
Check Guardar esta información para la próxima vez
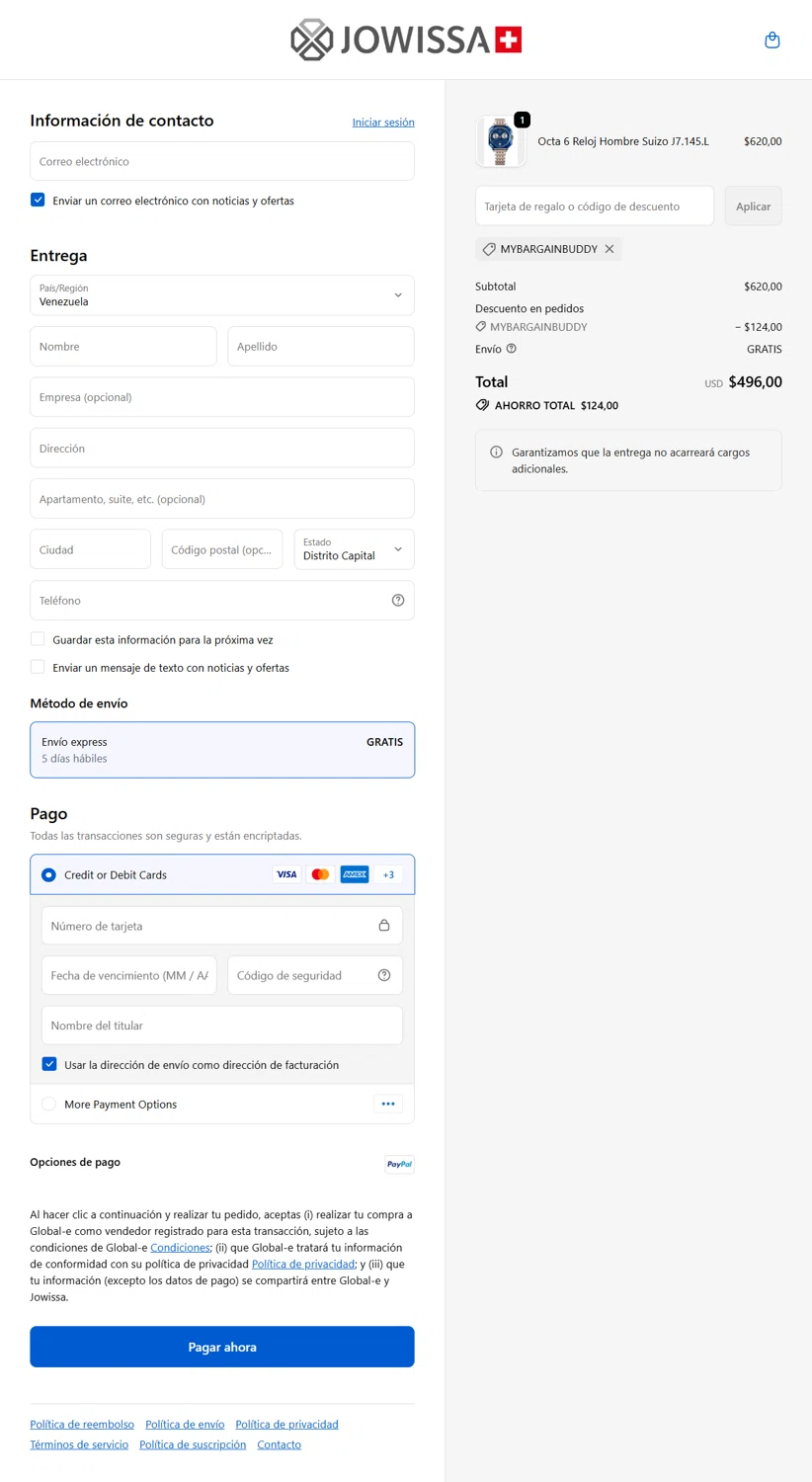point(38,639)
